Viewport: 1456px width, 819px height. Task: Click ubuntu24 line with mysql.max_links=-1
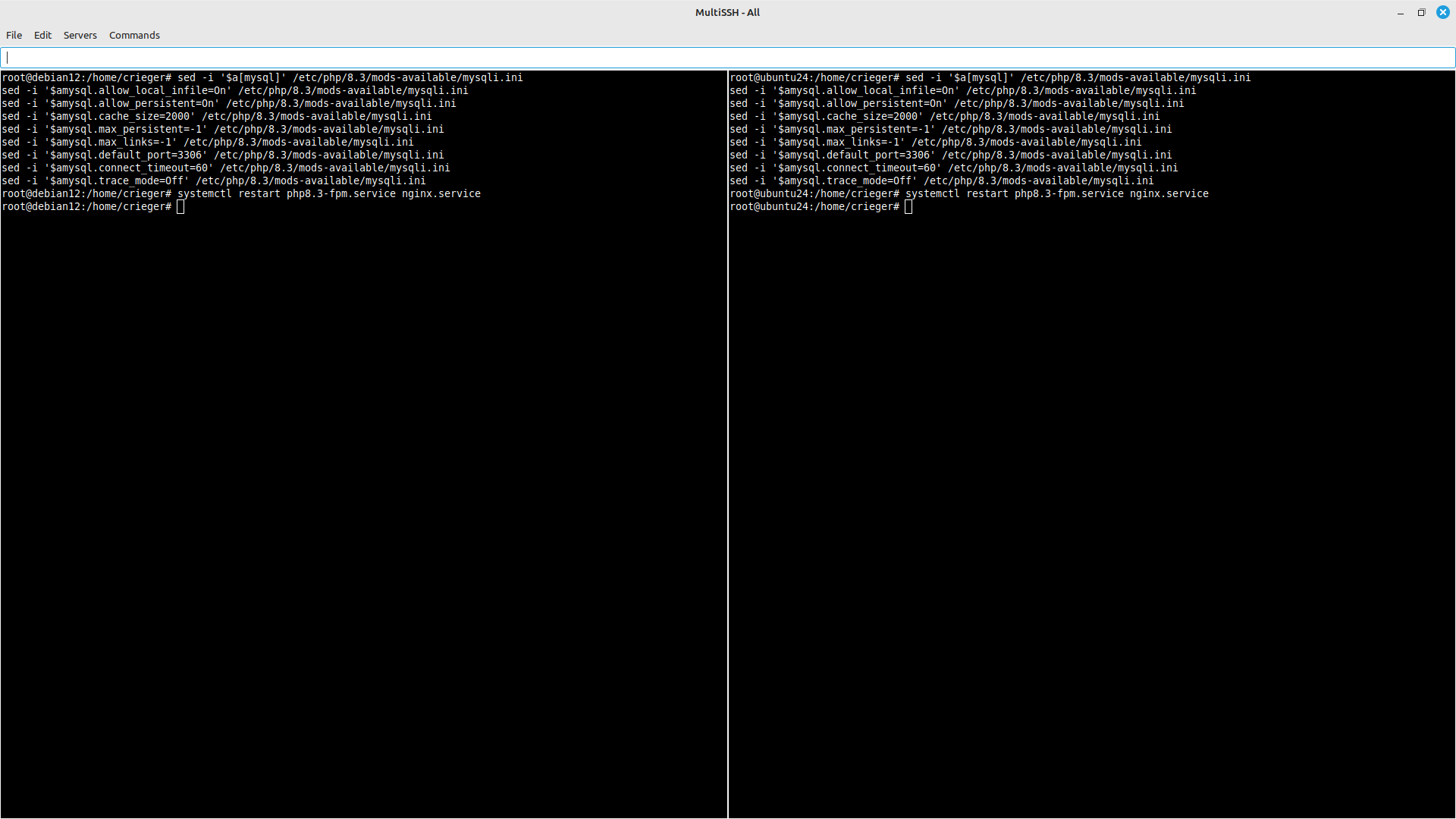click(936, 142)
